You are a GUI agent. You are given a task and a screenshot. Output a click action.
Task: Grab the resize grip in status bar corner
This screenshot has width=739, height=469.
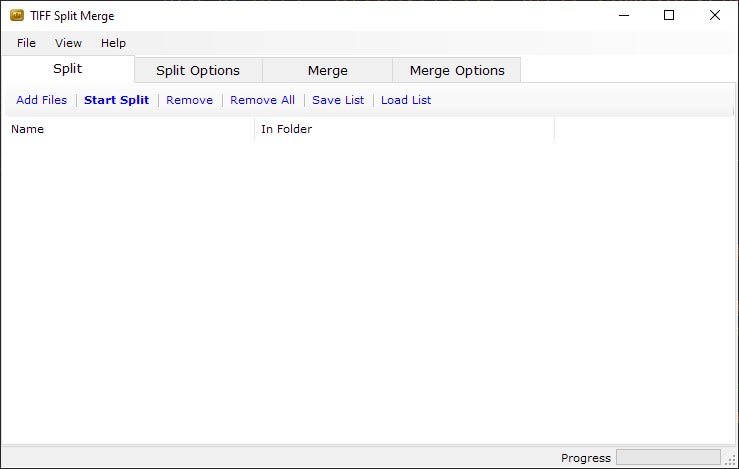[x=731, y=460]
